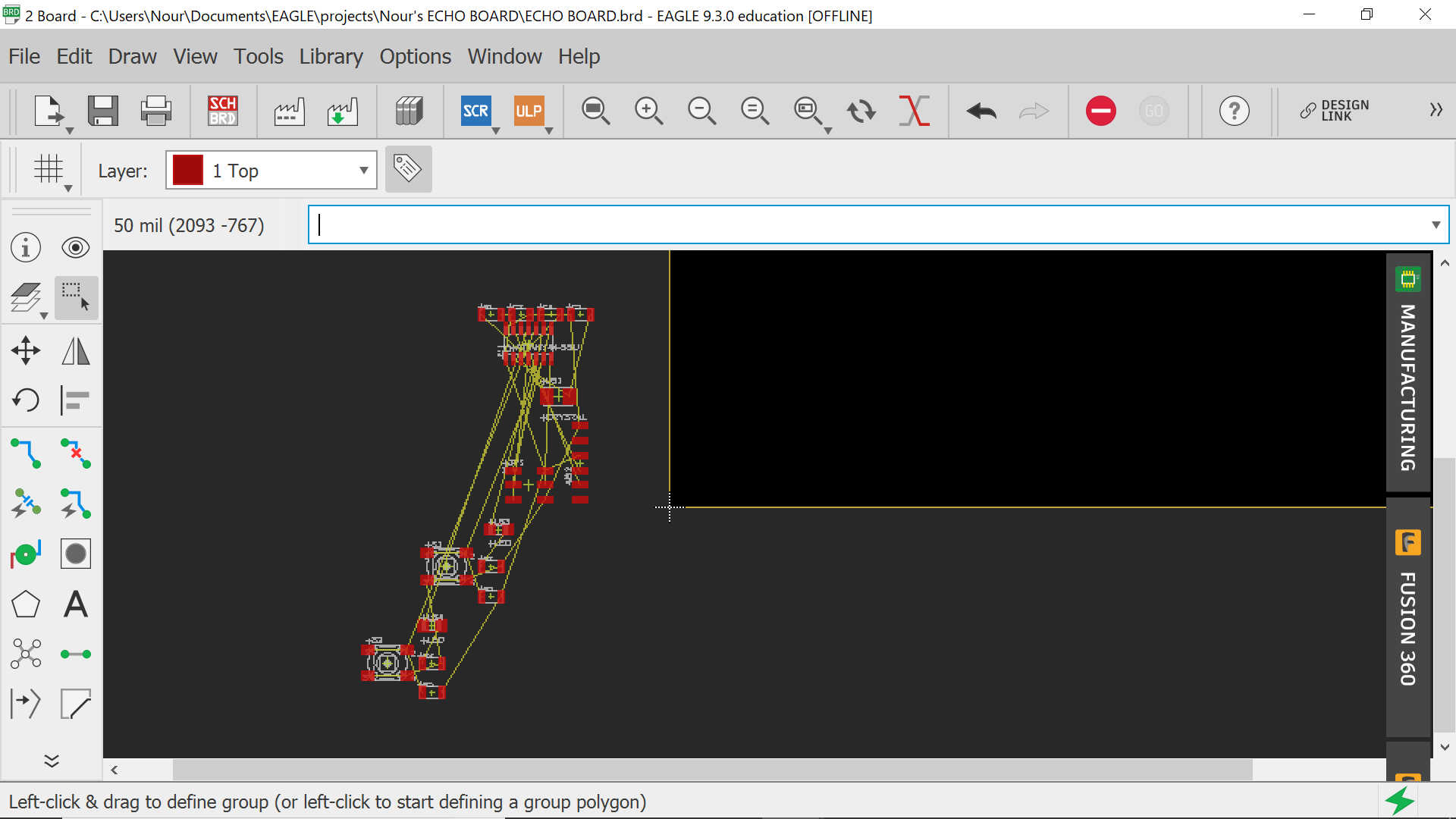The width and height of the screenshot is (1456, 819).
Task: Switch to schematic with SCH/BRD icon
Action: point(222,111)
